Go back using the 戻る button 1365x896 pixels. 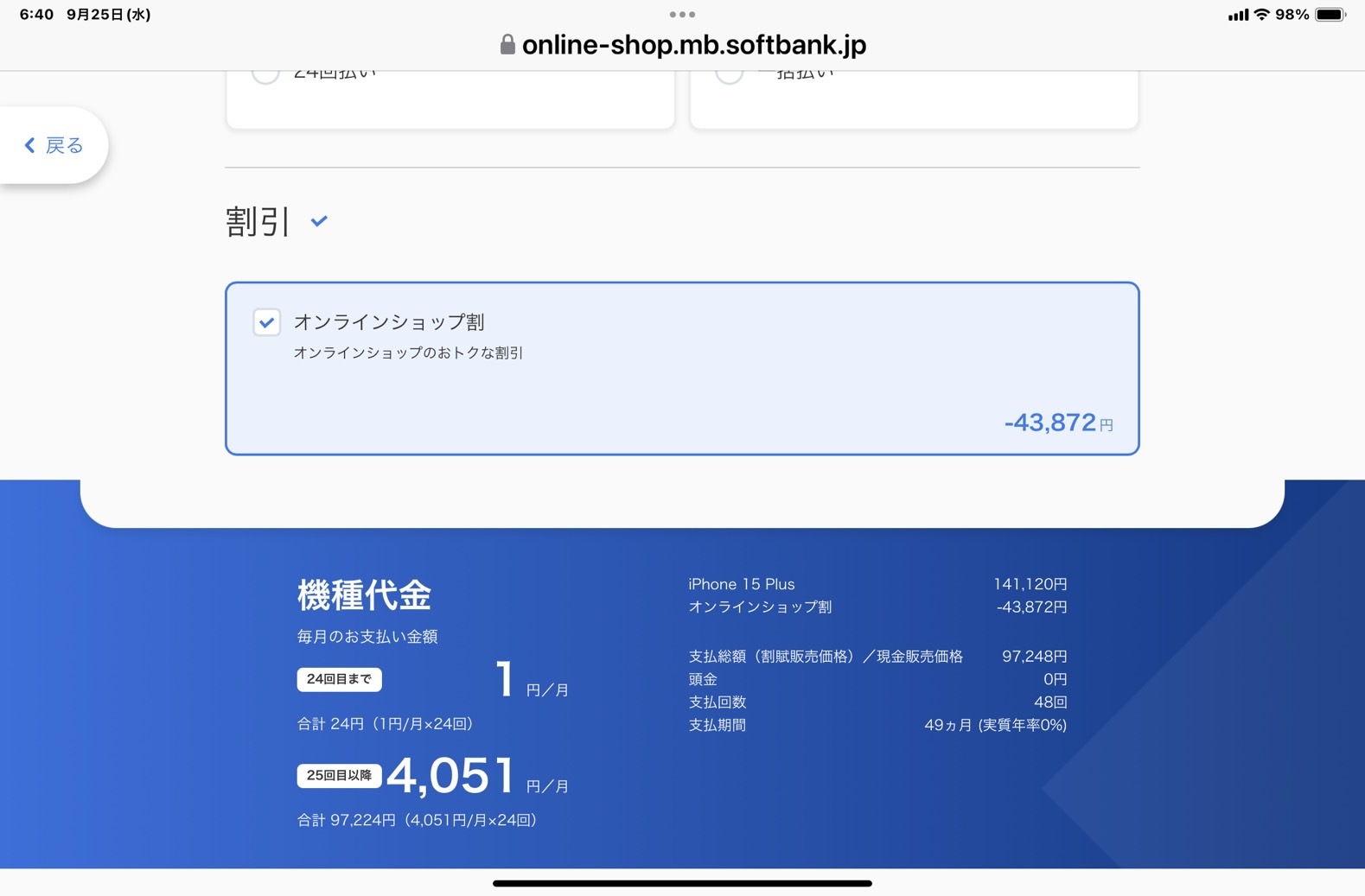(54, 145)
